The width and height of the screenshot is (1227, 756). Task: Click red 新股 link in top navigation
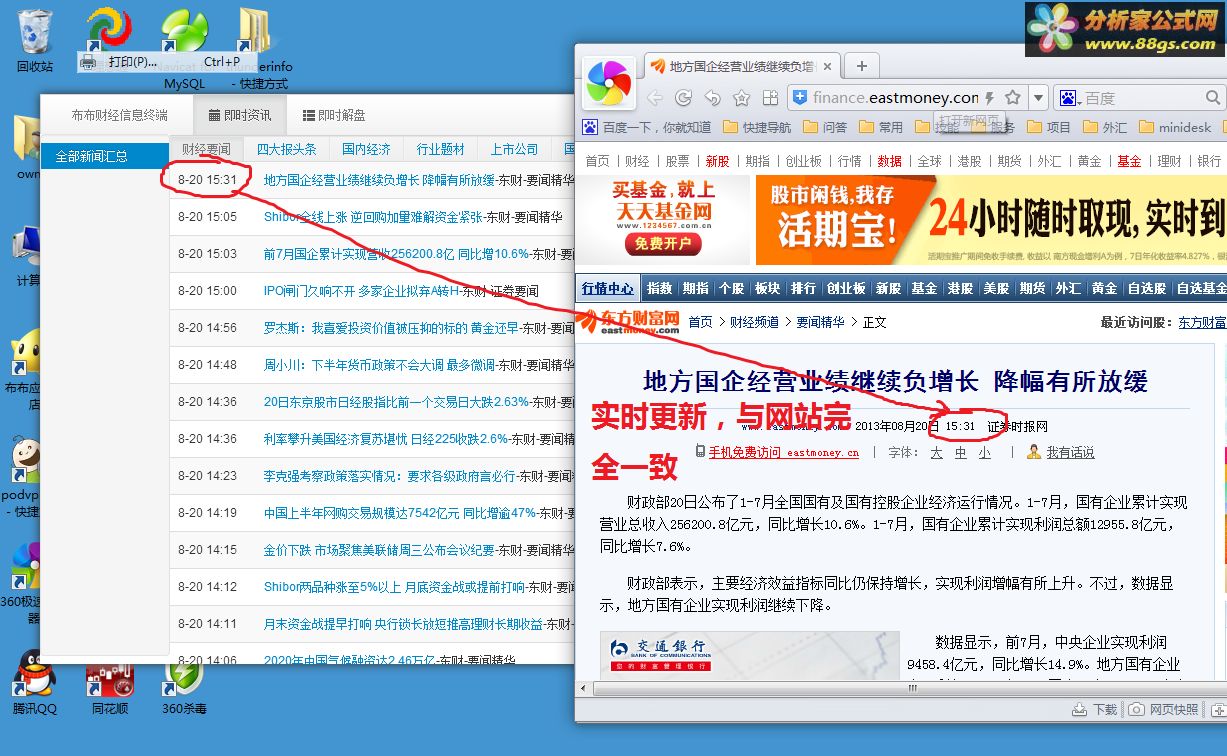point(717,161)
